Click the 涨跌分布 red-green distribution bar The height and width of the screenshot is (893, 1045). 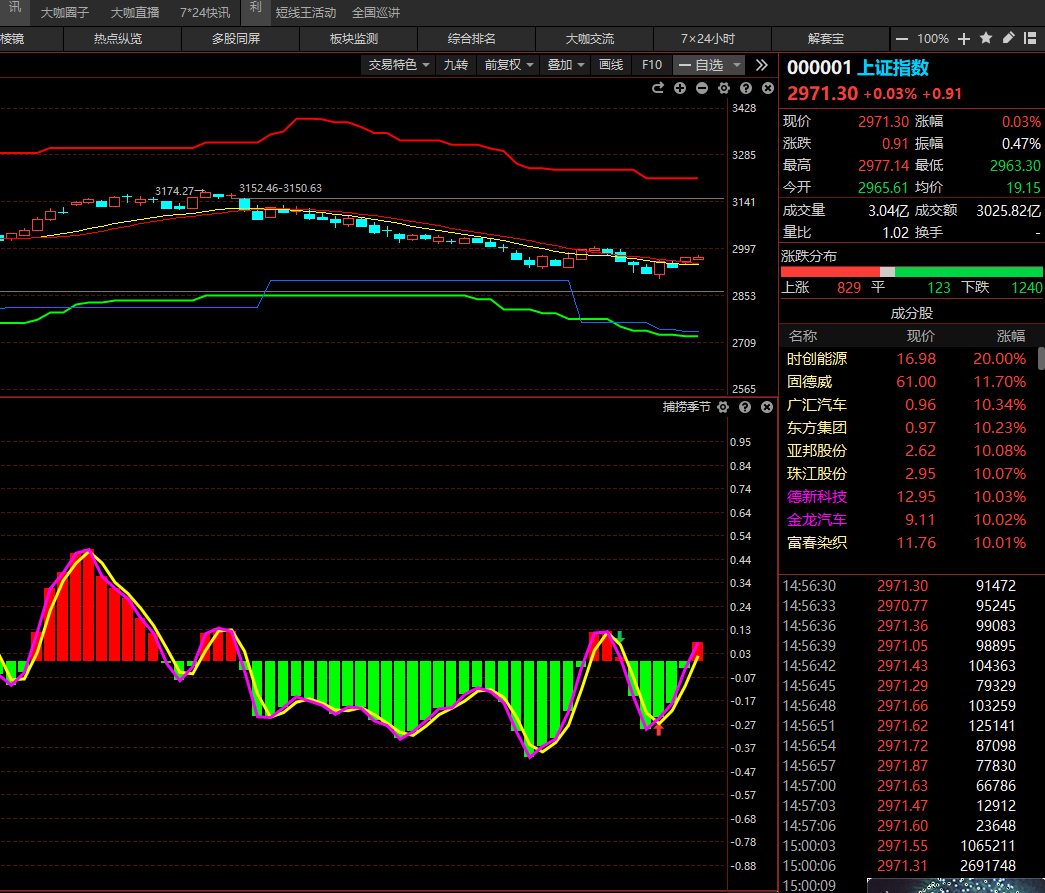pos(911,272)
